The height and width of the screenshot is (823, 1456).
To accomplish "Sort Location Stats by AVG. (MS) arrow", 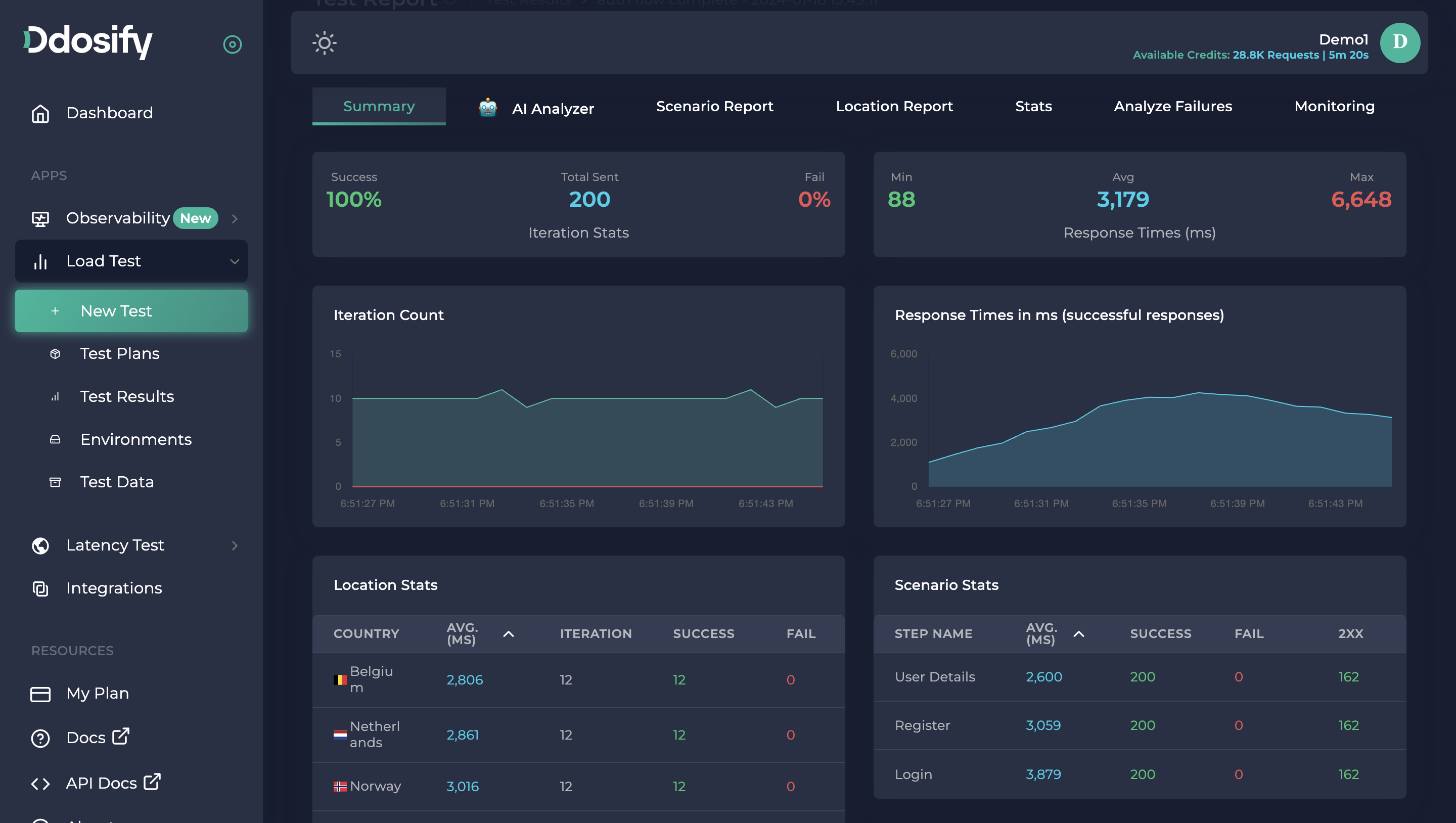I will coord(508,633).
